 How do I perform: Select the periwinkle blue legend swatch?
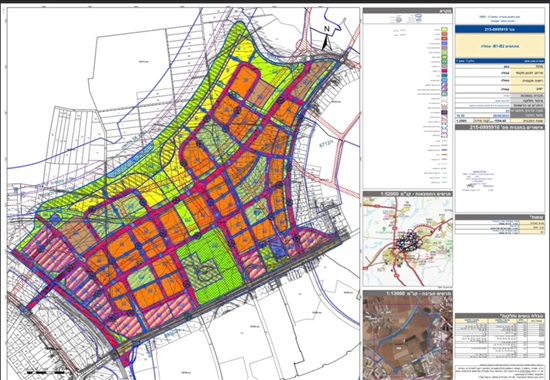pos(444,44)
